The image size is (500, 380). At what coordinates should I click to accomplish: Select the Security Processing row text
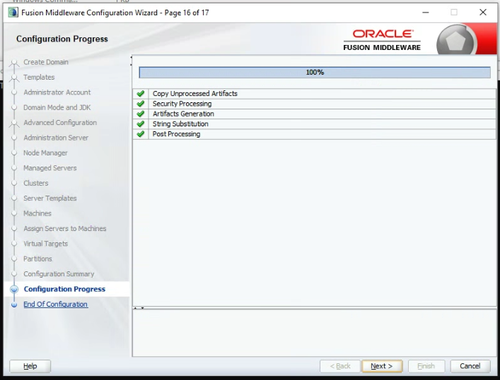182,104
